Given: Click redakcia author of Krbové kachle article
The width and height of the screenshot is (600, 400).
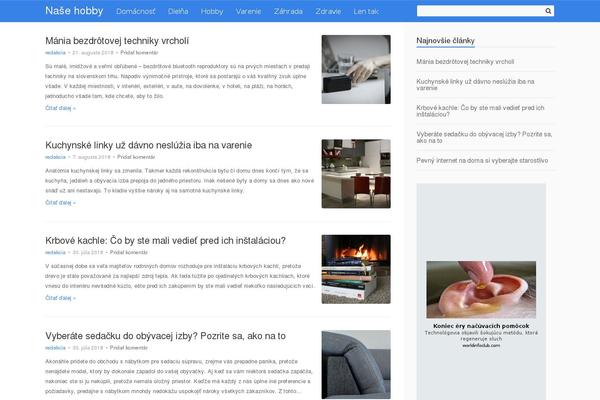Looking at the screenshot, I should [55, 253].
